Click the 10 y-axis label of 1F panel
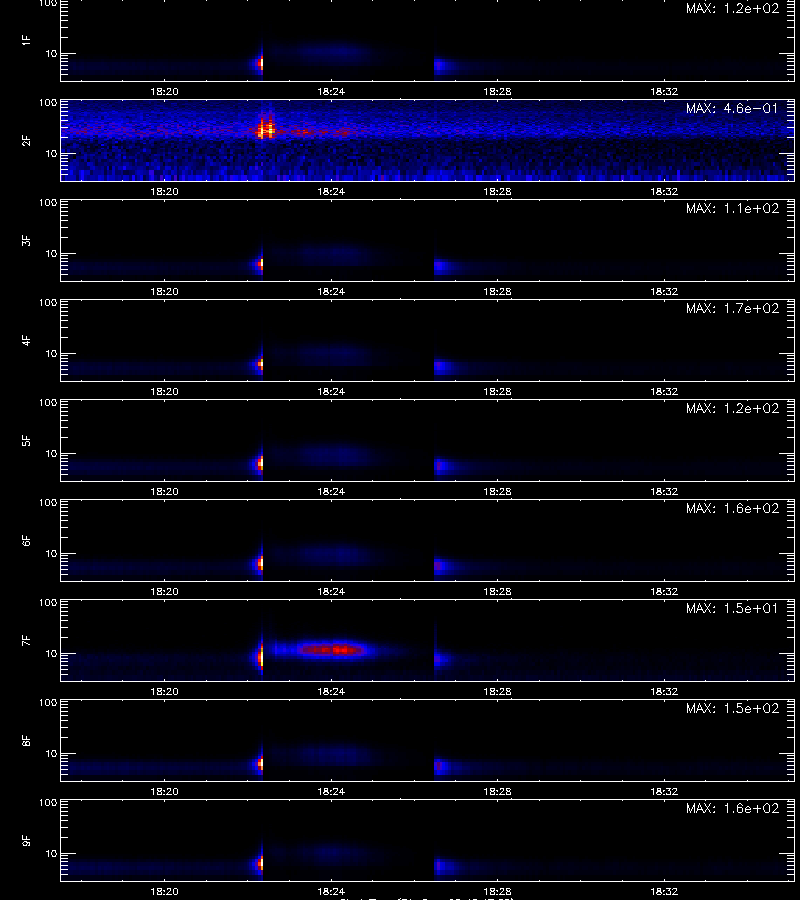800x900 pixels. 51,53
